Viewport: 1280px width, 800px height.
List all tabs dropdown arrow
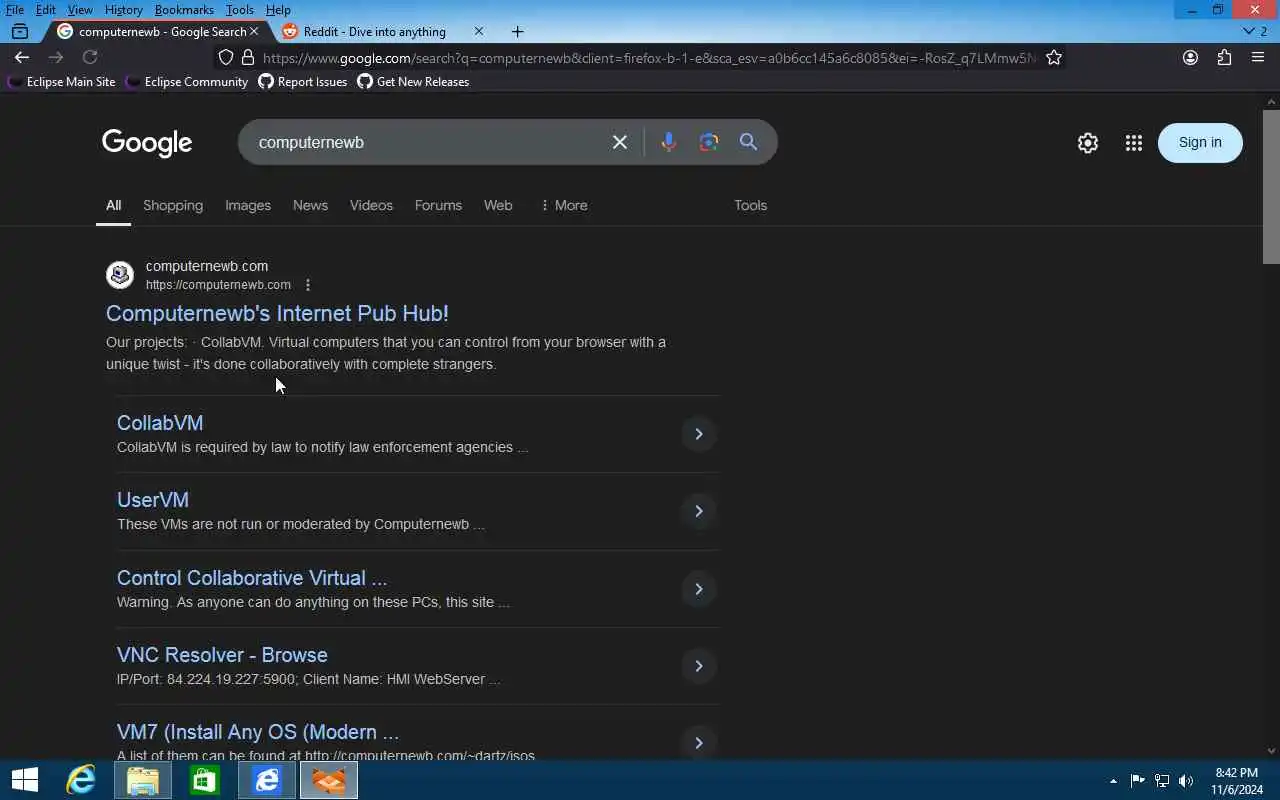[1254, 31]
